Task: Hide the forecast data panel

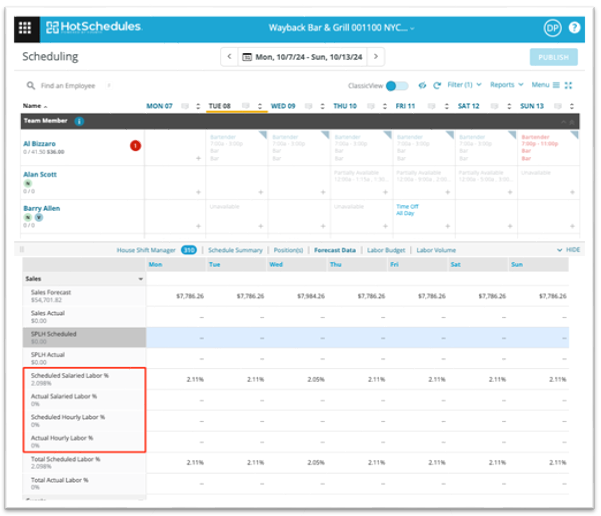Action: pyautogui.click(x=567, y=249)
